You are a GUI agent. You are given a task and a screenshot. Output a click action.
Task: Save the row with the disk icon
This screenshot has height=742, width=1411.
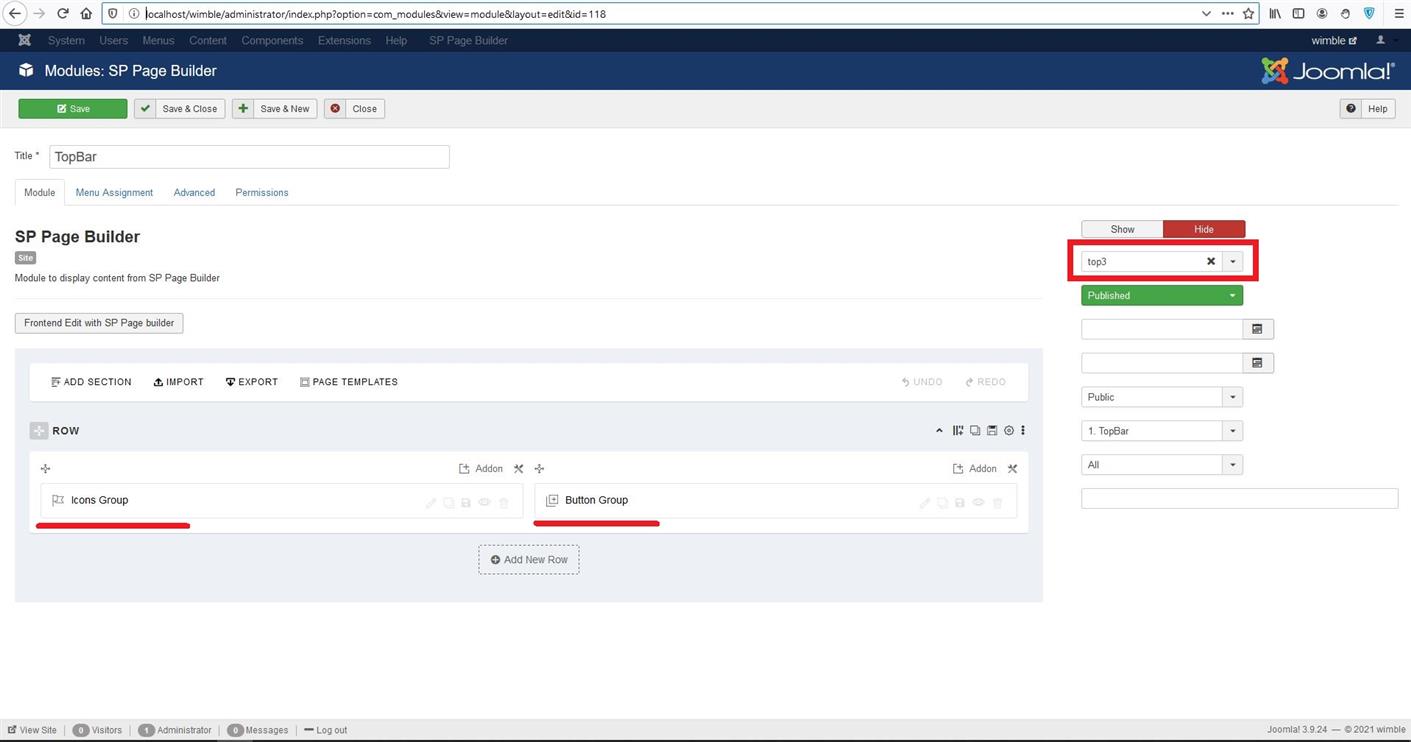(992, 431)
